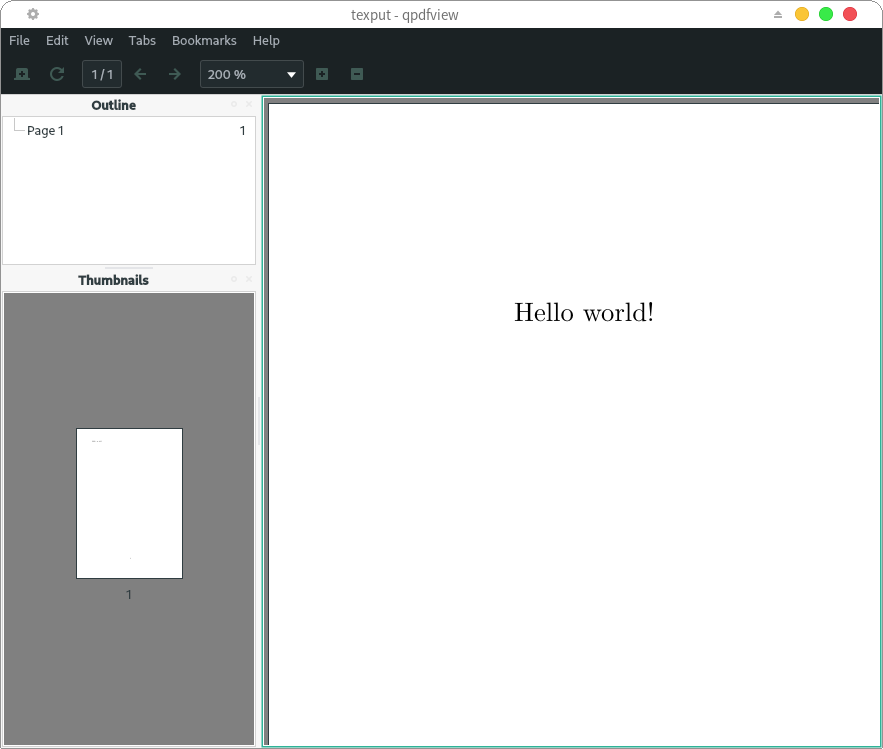Screen dimensions: 883x749
Task: Click the splitter between Outline and Thumbnails
Action: 129,268
